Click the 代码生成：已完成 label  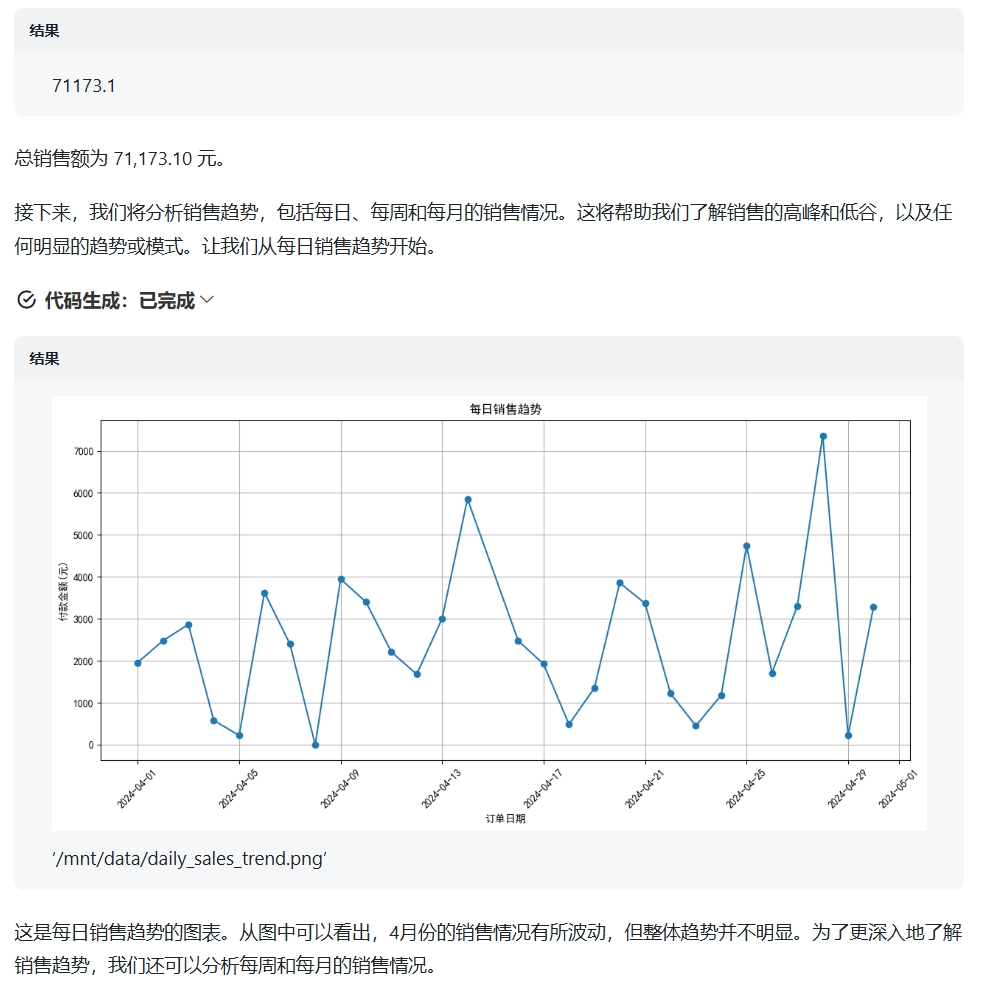tap(119, 300)
